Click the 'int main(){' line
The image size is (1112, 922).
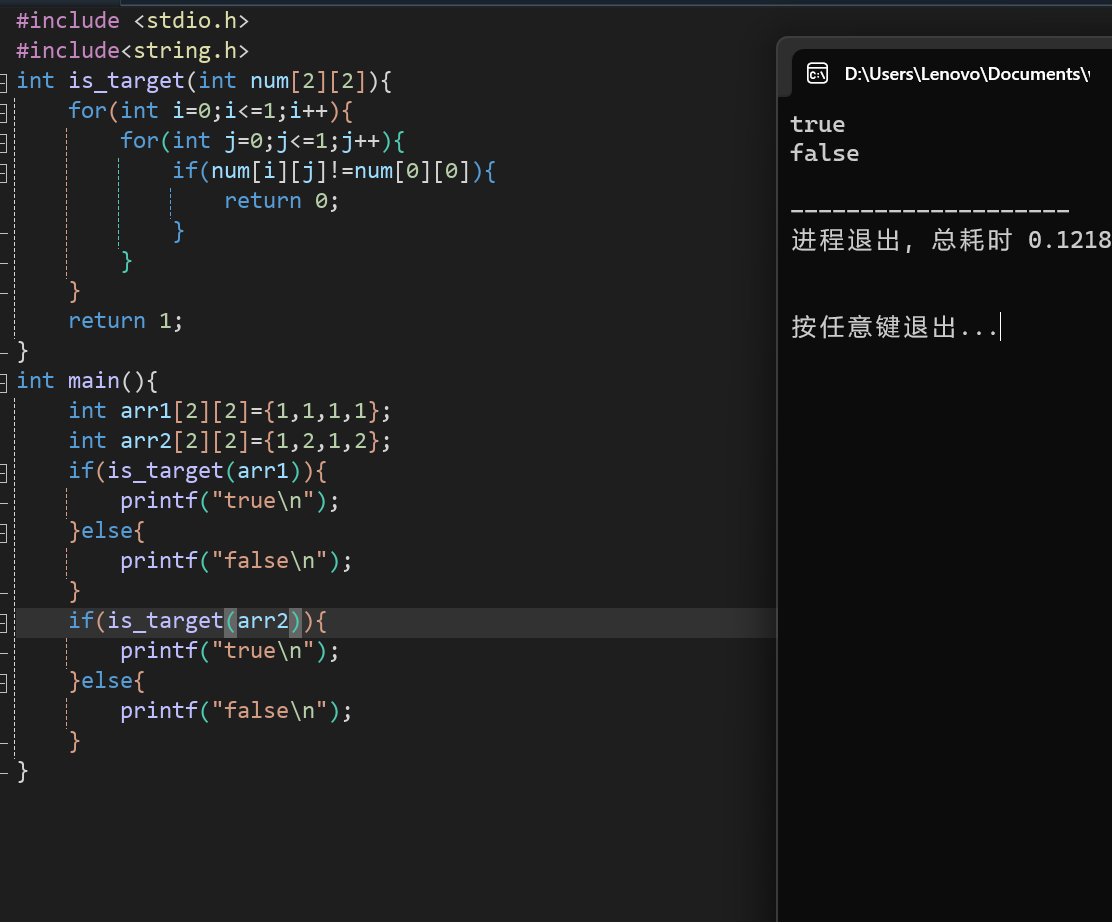point(87,381)
